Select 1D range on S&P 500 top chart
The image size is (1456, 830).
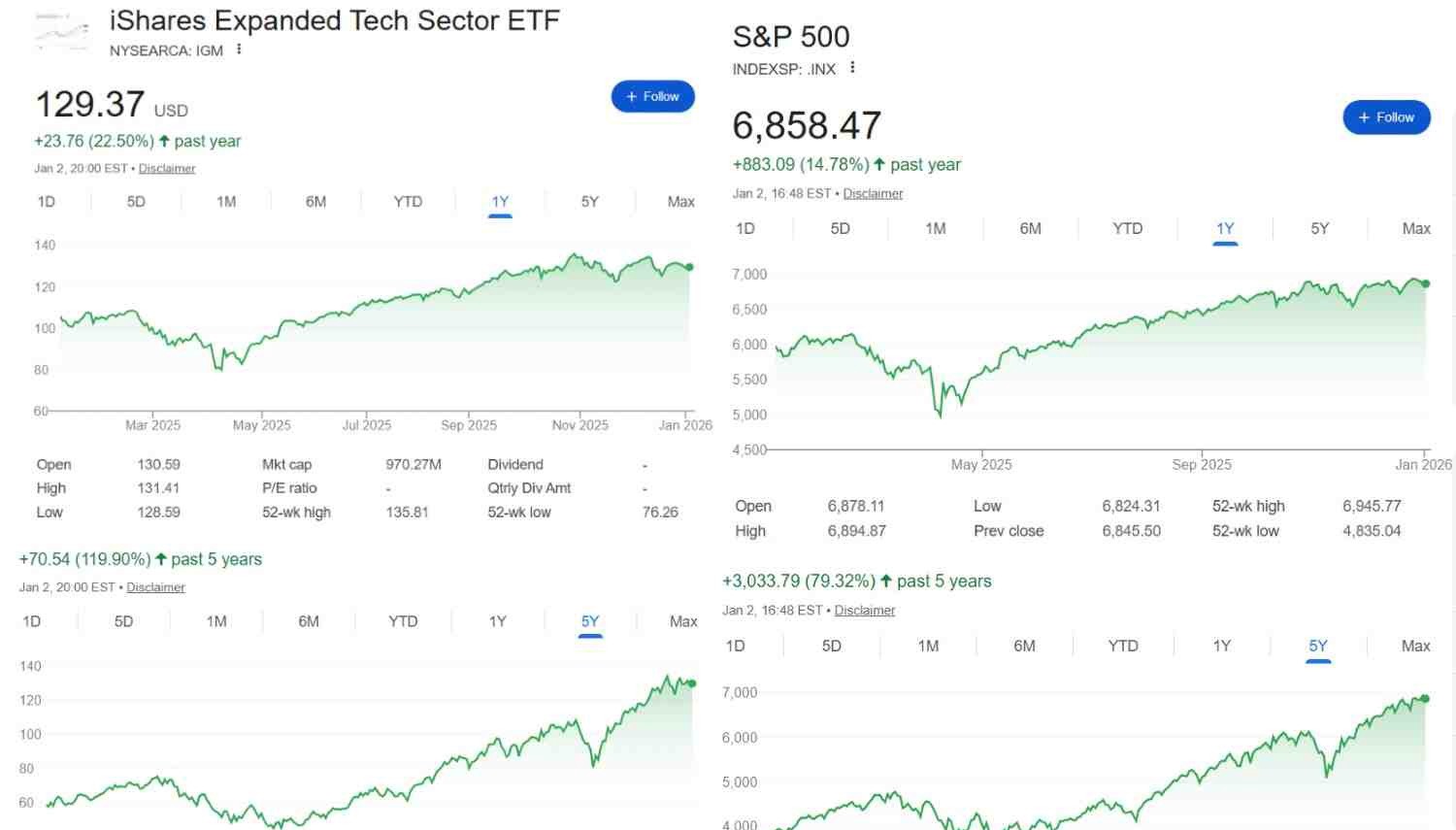[745, 229]
